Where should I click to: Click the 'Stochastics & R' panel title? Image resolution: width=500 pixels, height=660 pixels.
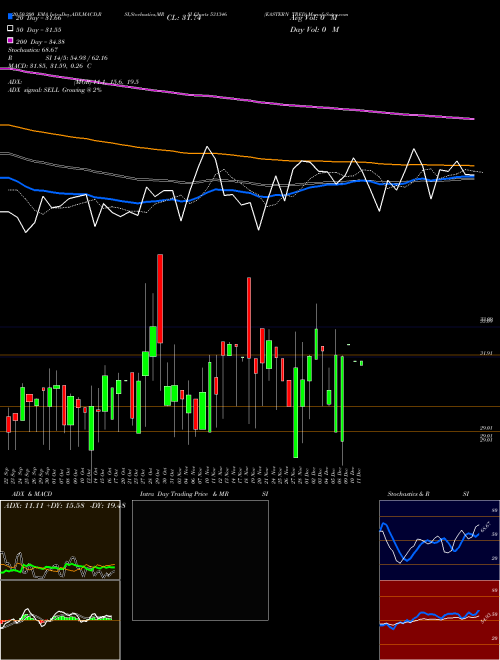tap(408, 494)
